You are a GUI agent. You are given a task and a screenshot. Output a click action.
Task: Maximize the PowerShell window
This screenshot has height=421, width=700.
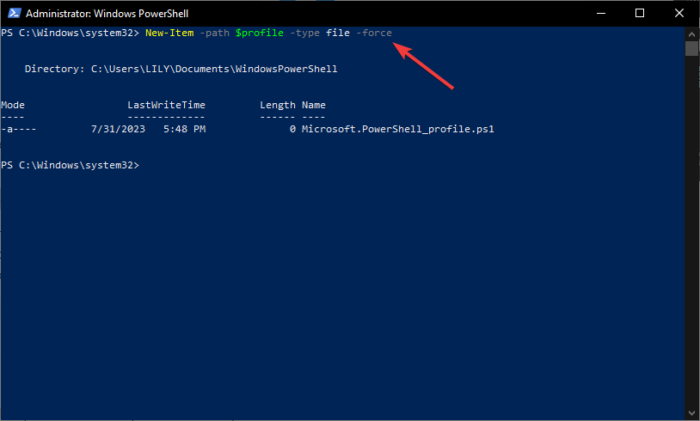click(x=639, y=13)
